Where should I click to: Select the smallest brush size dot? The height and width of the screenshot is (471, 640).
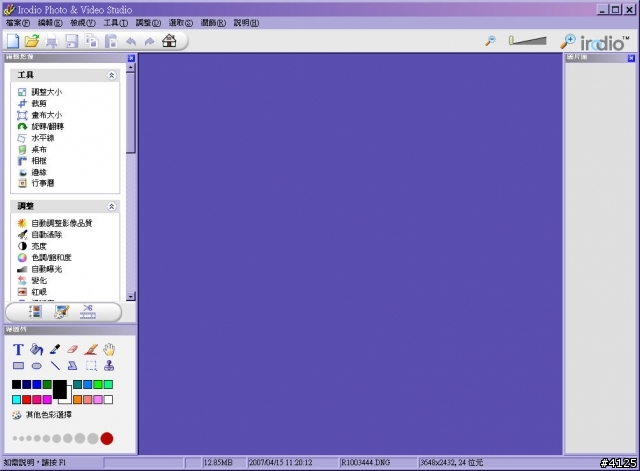[15, 439]
